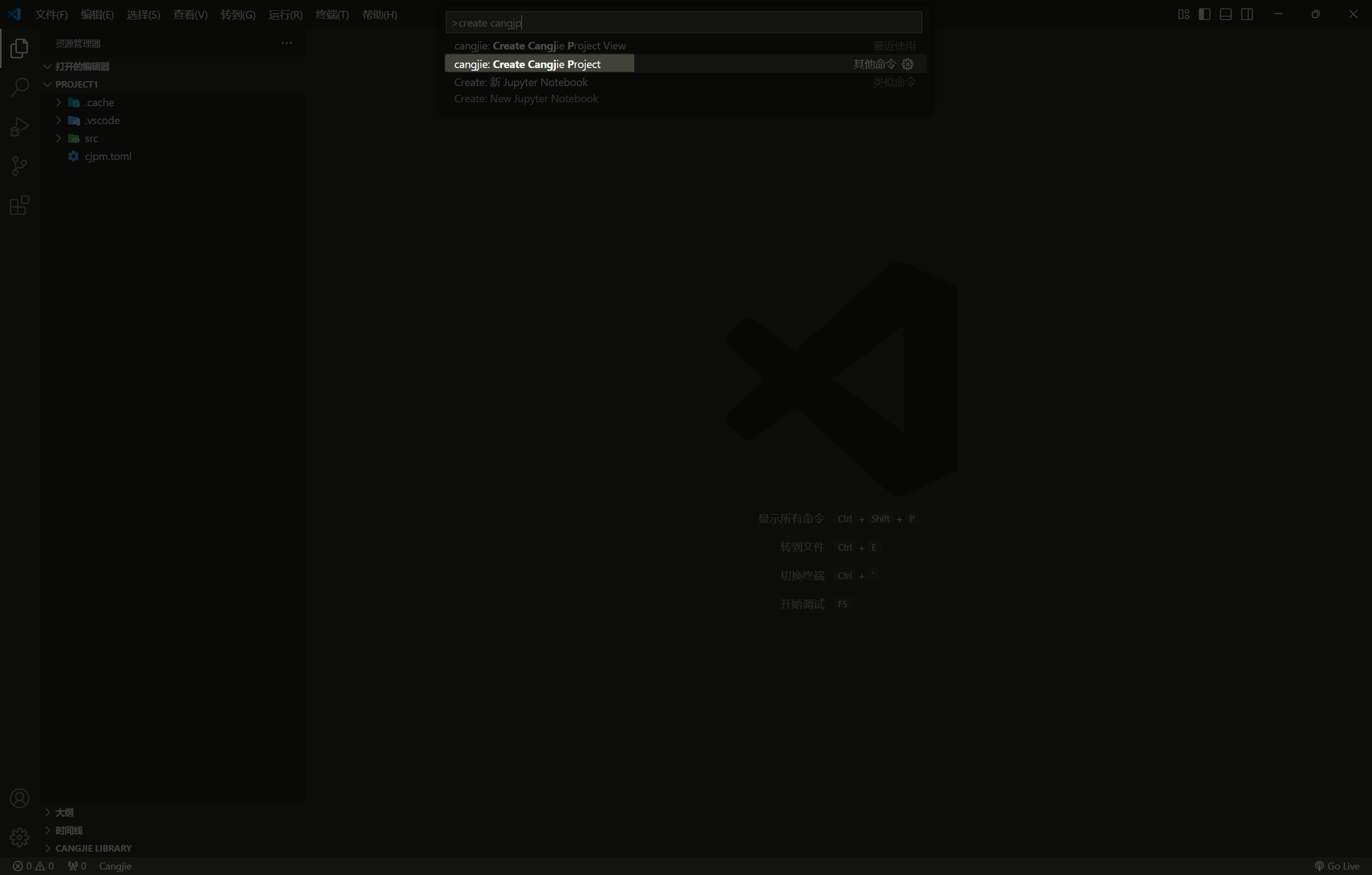
Task: Click the command palette input field
Action: 684,23
